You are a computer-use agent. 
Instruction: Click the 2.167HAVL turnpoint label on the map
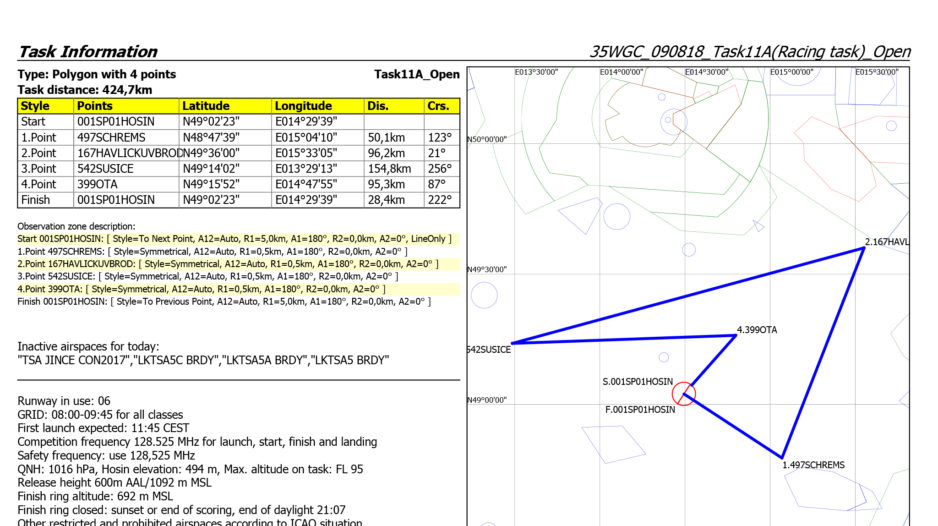click(886, 242)
